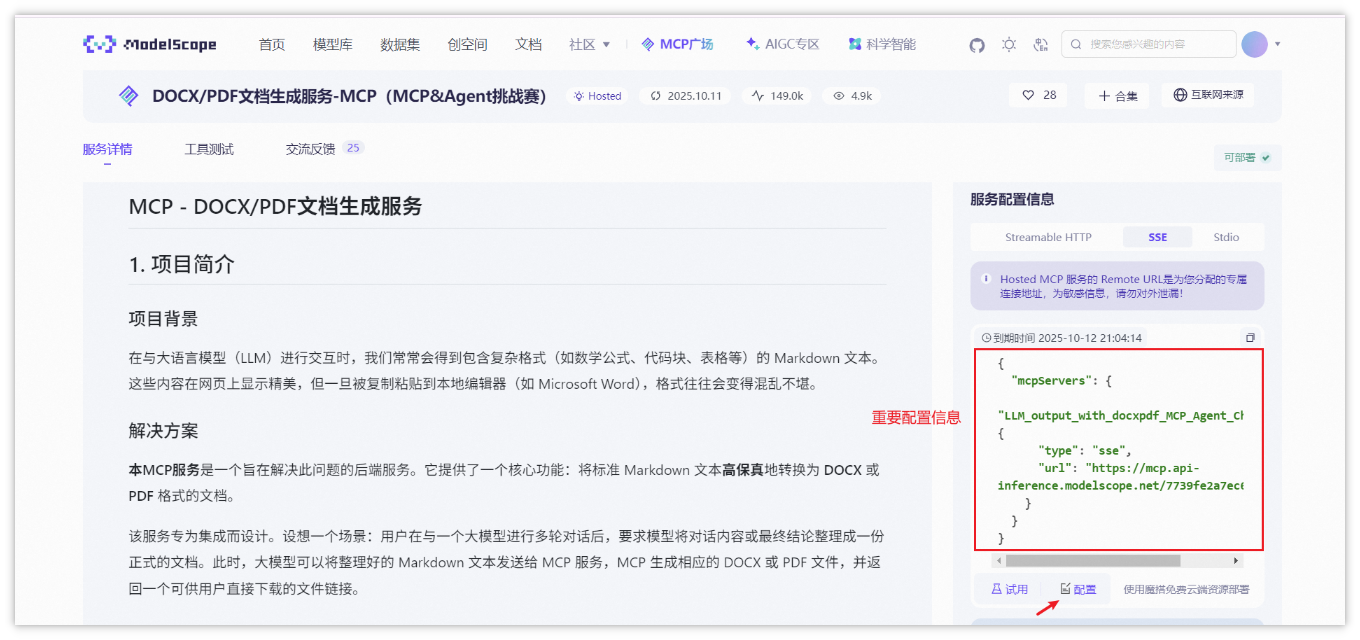Toggle light/dark theme sun icon

pos(1009,45)
